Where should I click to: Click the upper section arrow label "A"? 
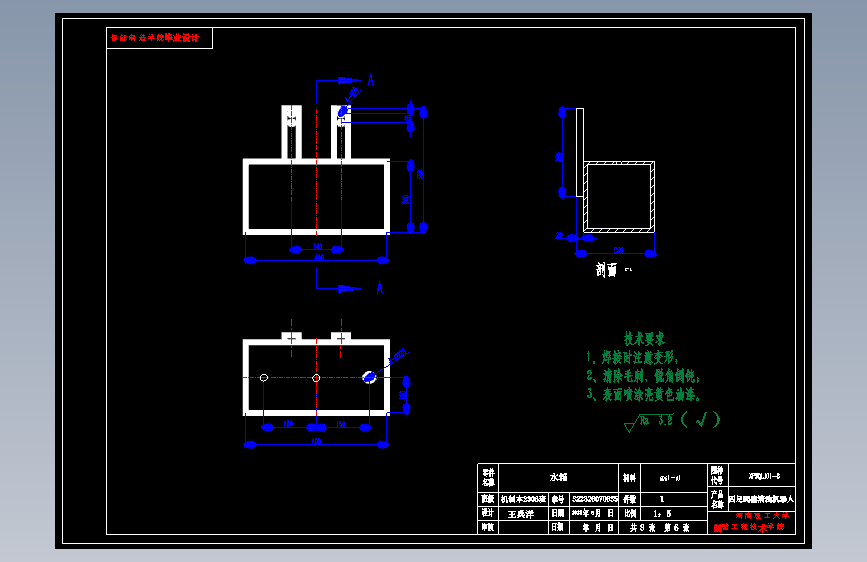click(371, 80)
